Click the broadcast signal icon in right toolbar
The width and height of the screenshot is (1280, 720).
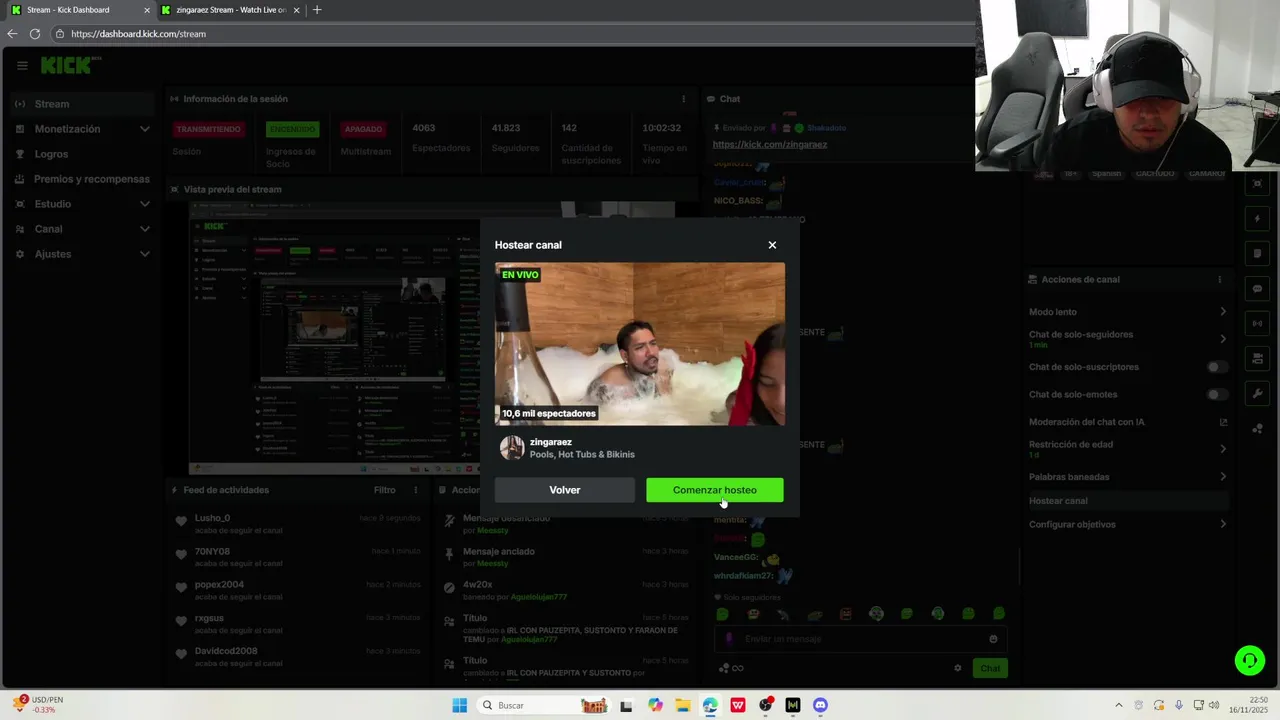pos(1258,324)
